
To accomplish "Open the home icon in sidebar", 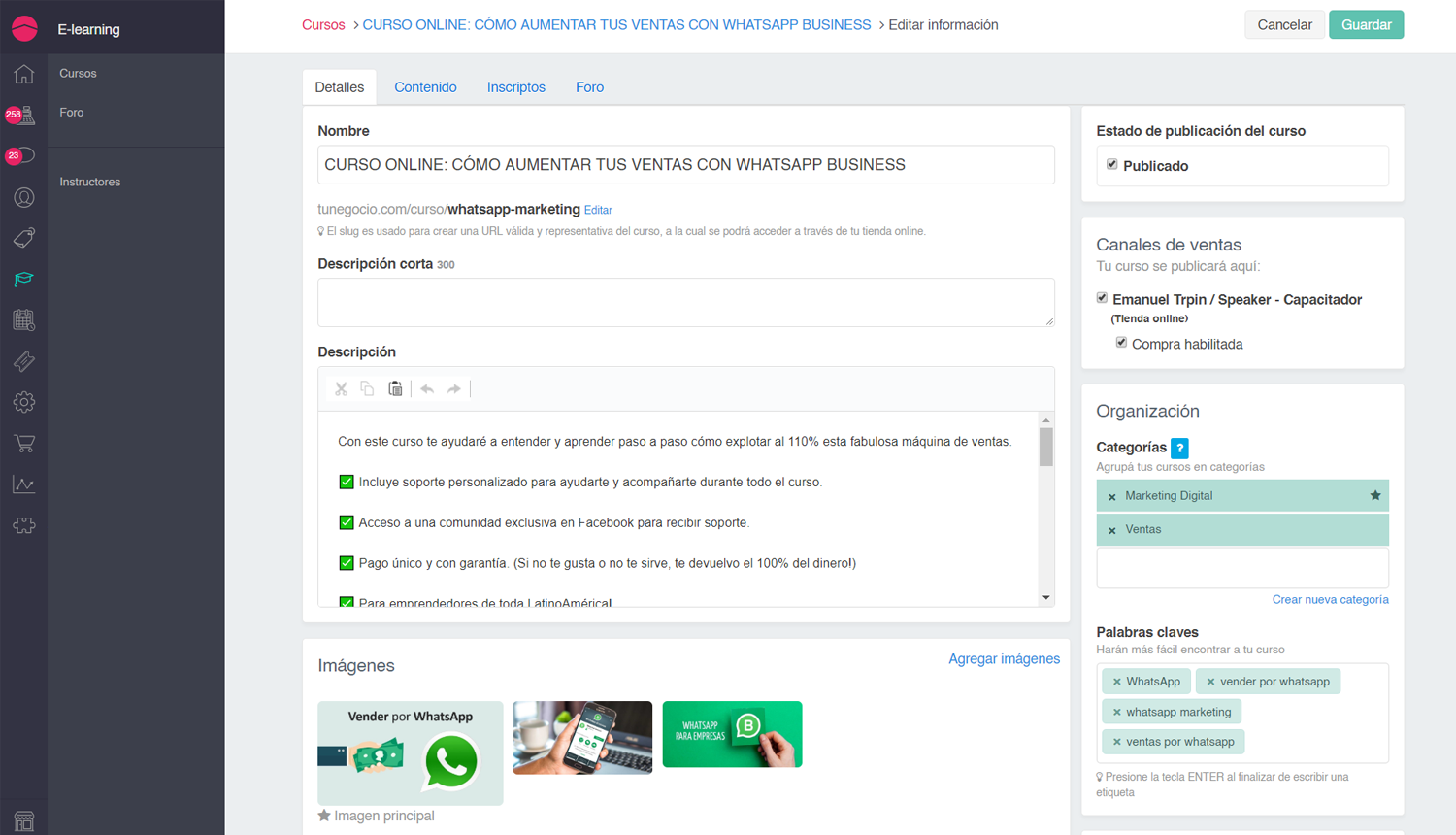I will 23,73.
